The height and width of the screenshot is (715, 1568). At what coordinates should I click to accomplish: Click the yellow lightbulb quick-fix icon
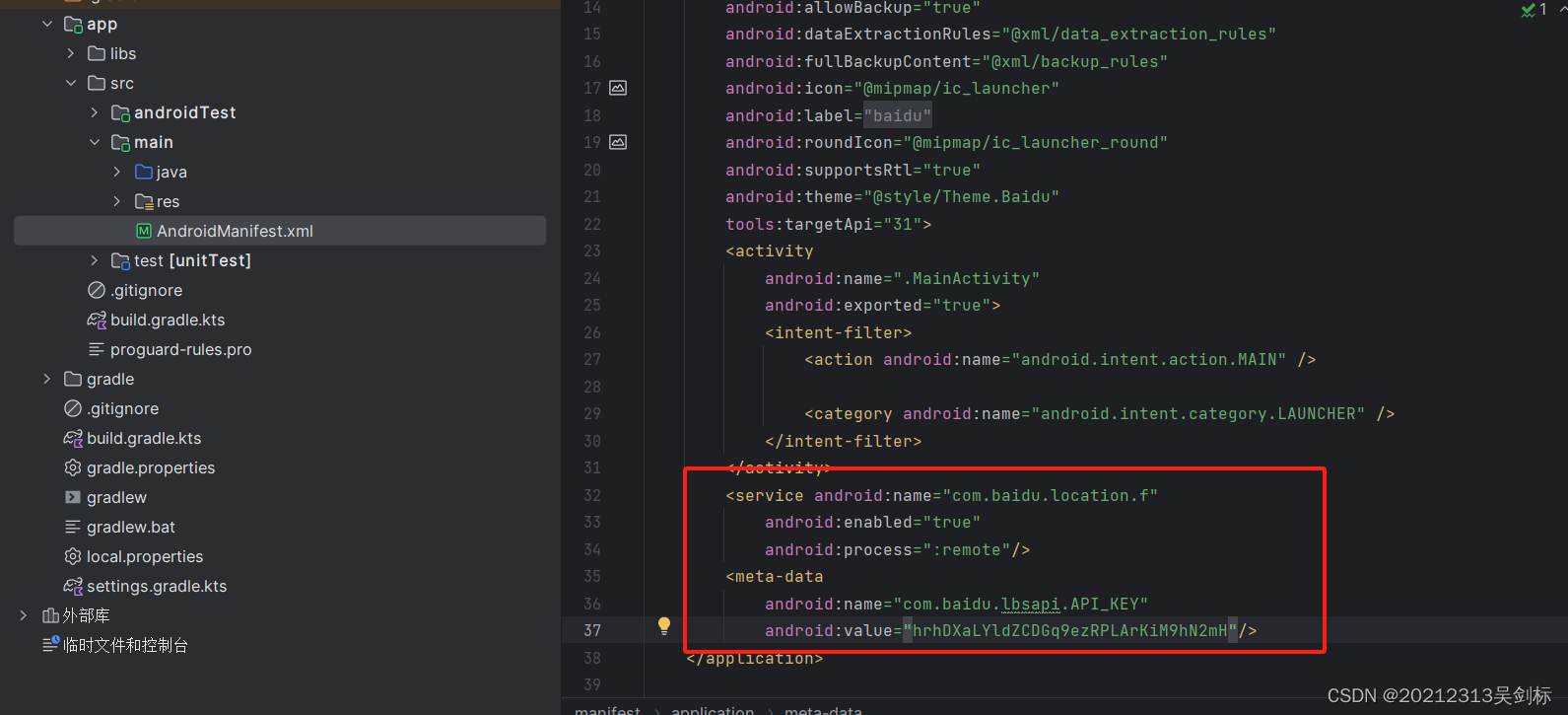[664, 625]
